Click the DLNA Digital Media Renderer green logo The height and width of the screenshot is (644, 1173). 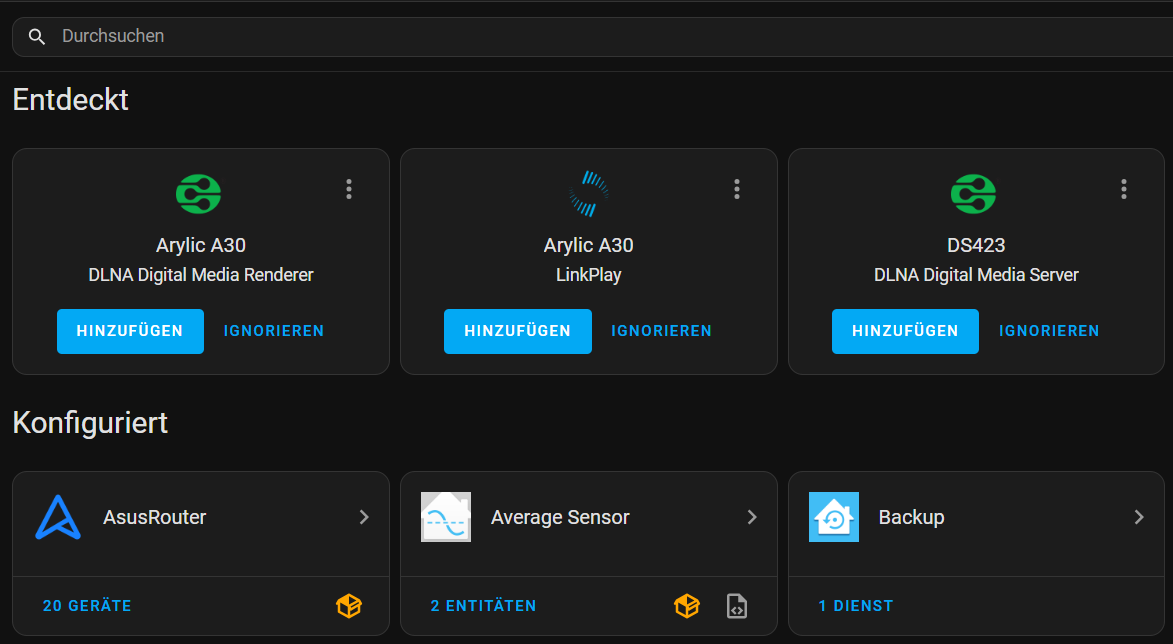click(x=198, y=194)
